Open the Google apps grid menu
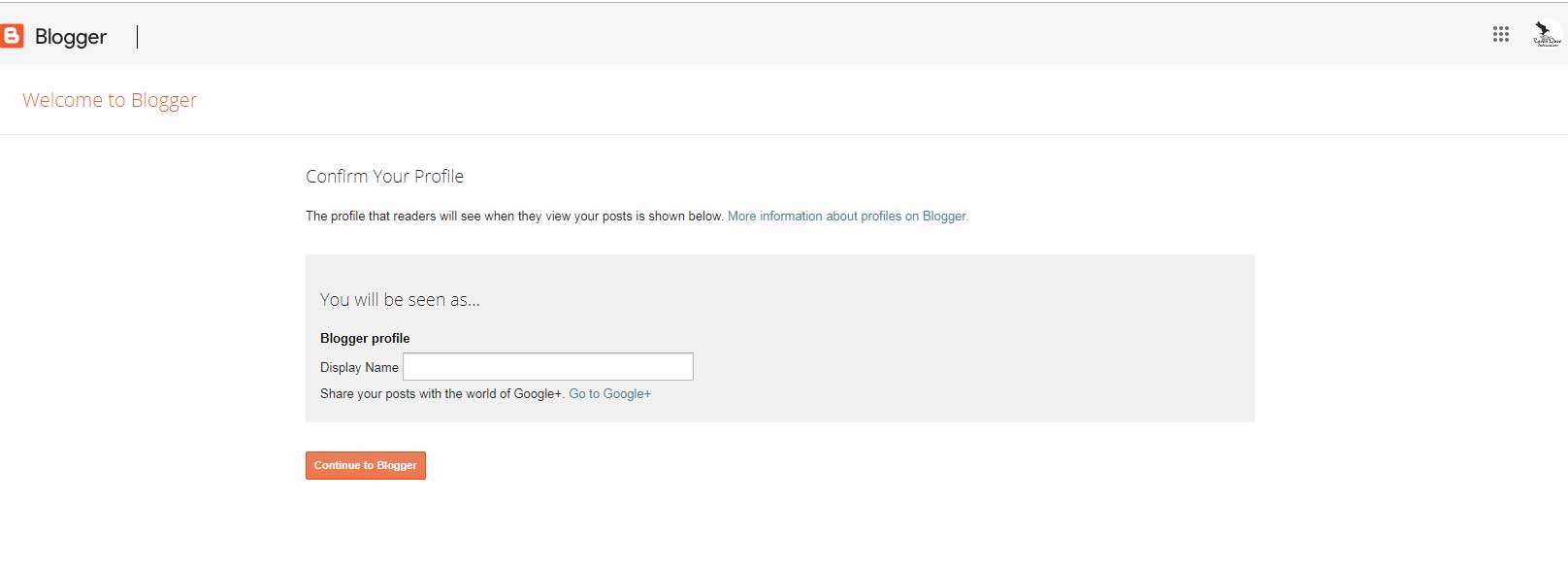Viewport: 1568px width, 569px height. 1501,34
